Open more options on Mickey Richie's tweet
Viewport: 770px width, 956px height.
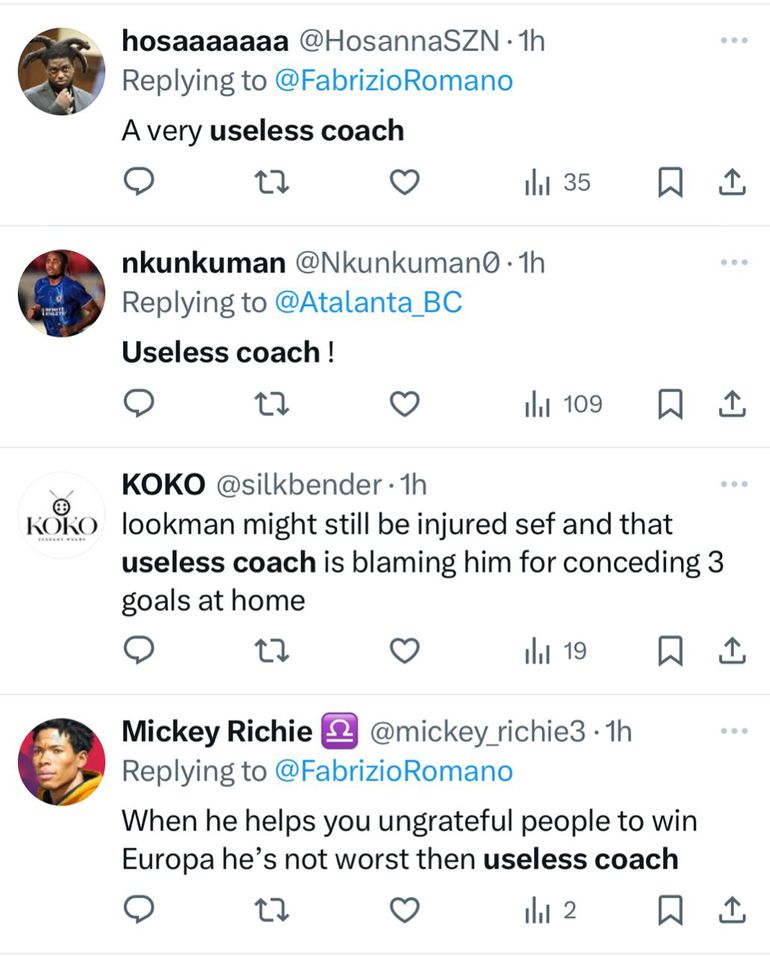point(733,732)
